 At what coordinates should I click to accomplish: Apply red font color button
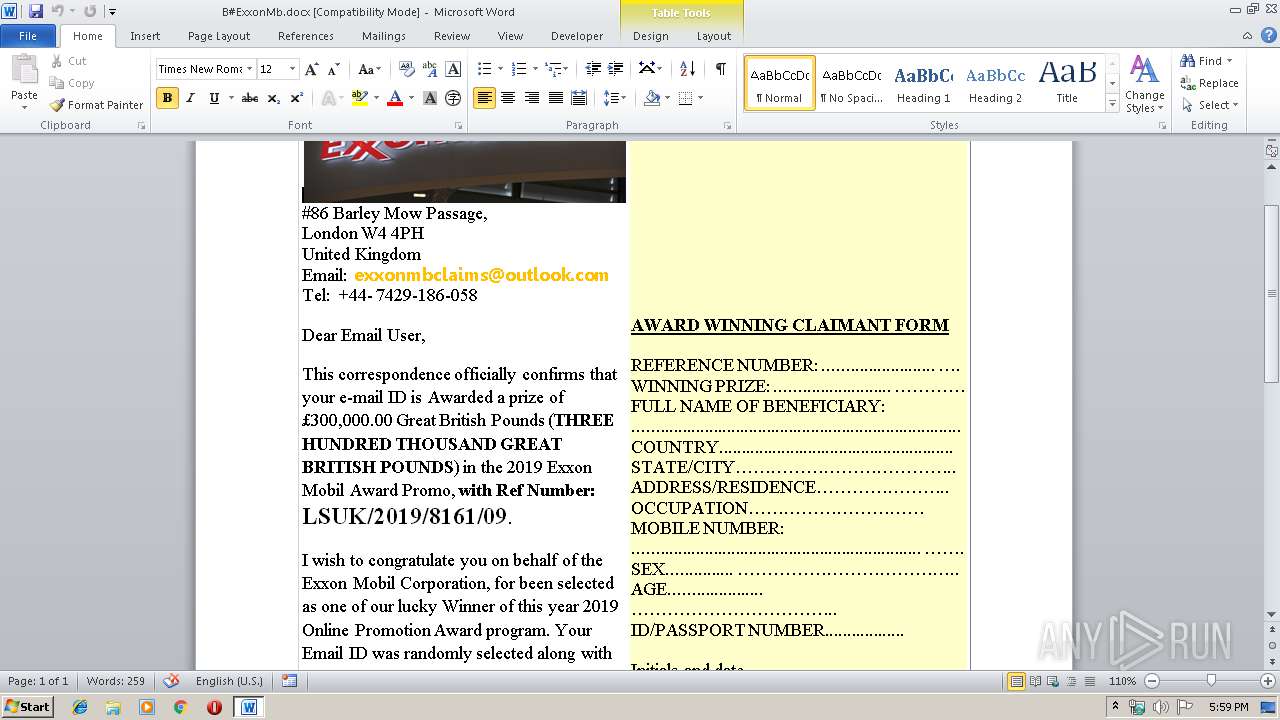pyautogui.click(x=395, y=98)
